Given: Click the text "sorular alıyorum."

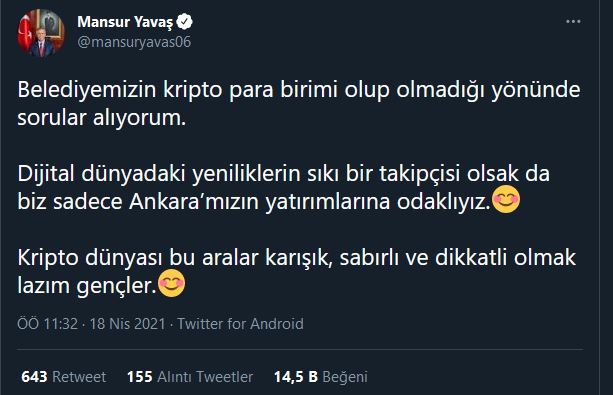Looking at the screenshot, I should [x=101, y=118].
